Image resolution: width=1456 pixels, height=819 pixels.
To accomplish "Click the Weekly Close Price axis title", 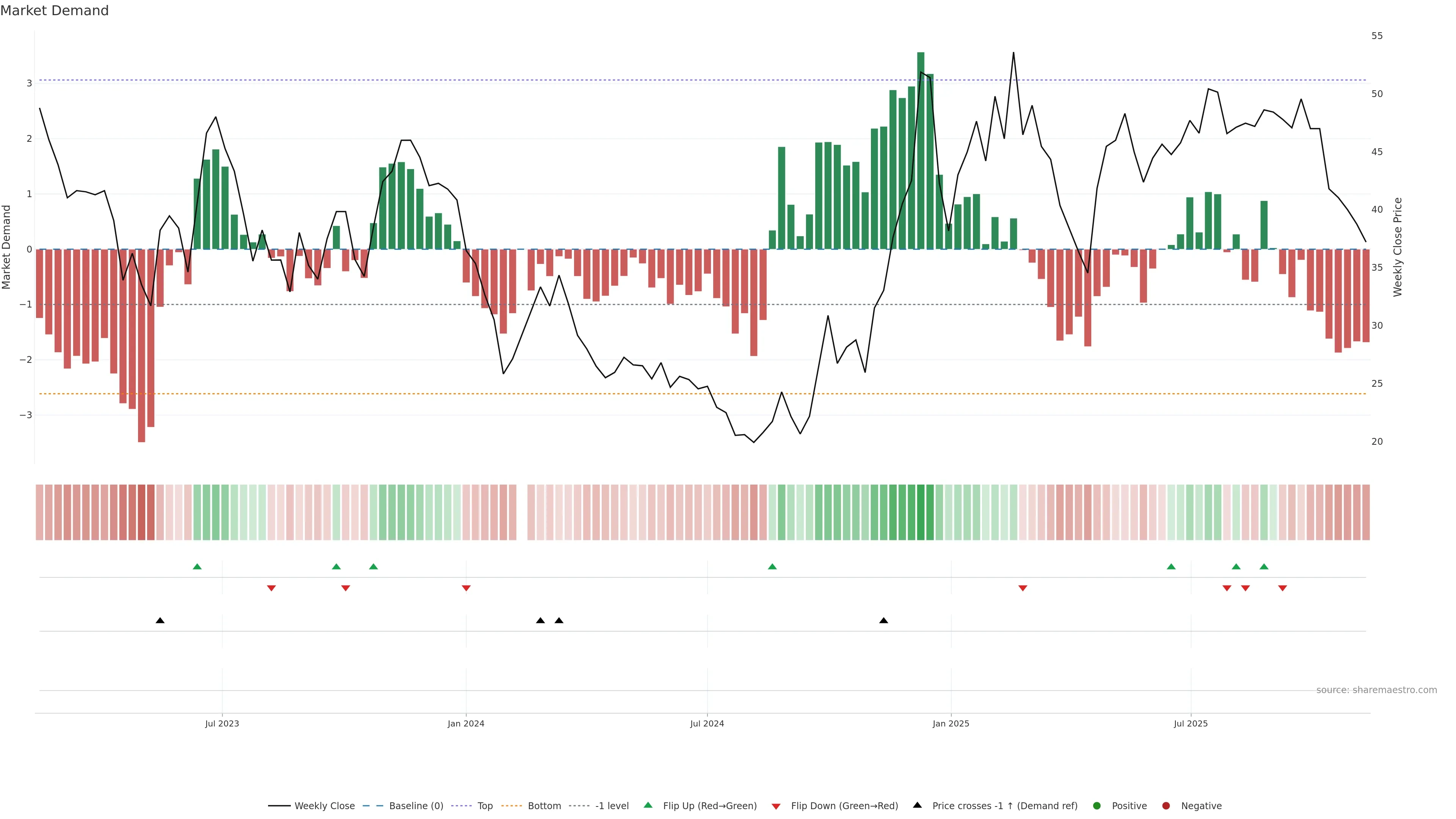I will coord(1398,247).
